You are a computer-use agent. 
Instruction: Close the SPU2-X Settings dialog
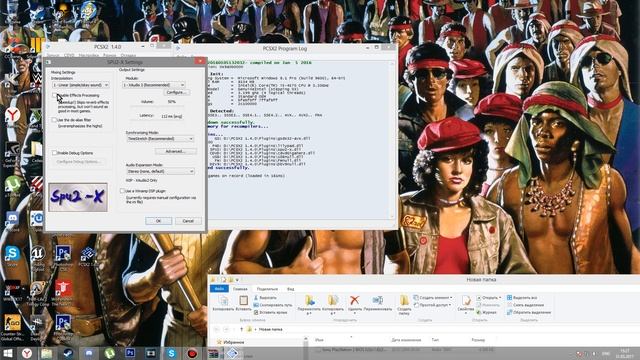(x=200, y=61)
